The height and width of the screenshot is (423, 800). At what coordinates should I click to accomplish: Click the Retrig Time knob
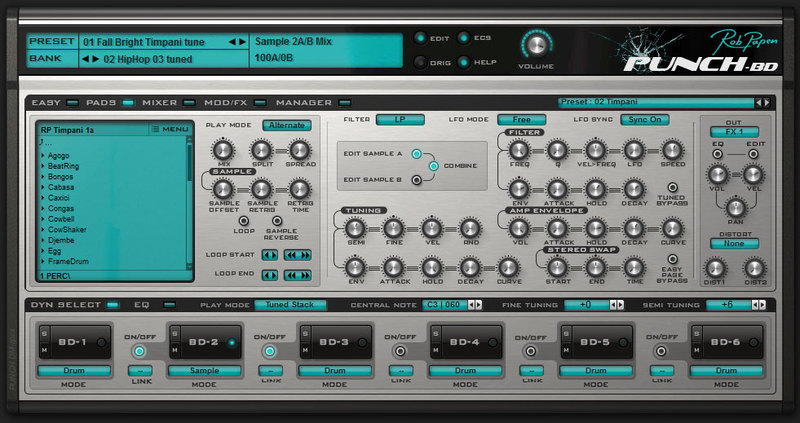tap(299, 189)
